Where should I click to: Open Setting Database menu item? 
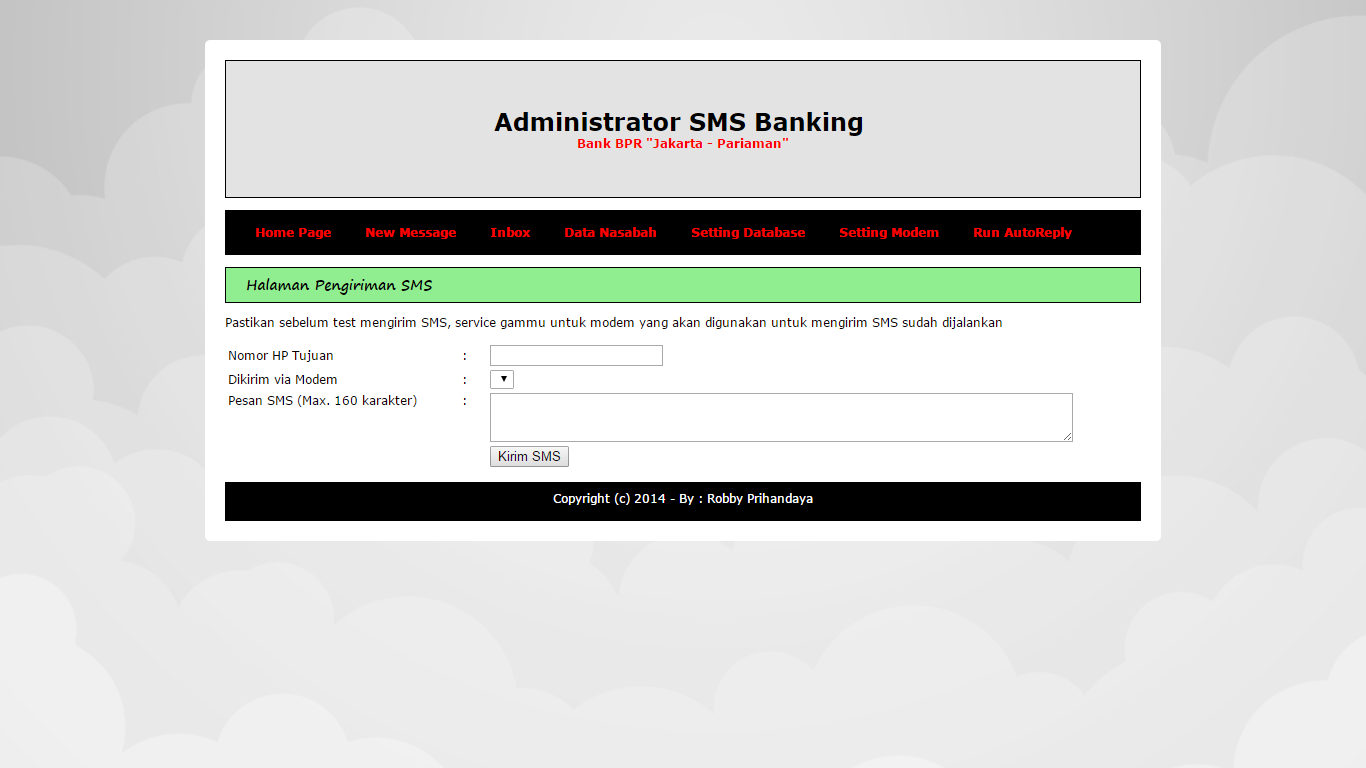click(748, 233)
